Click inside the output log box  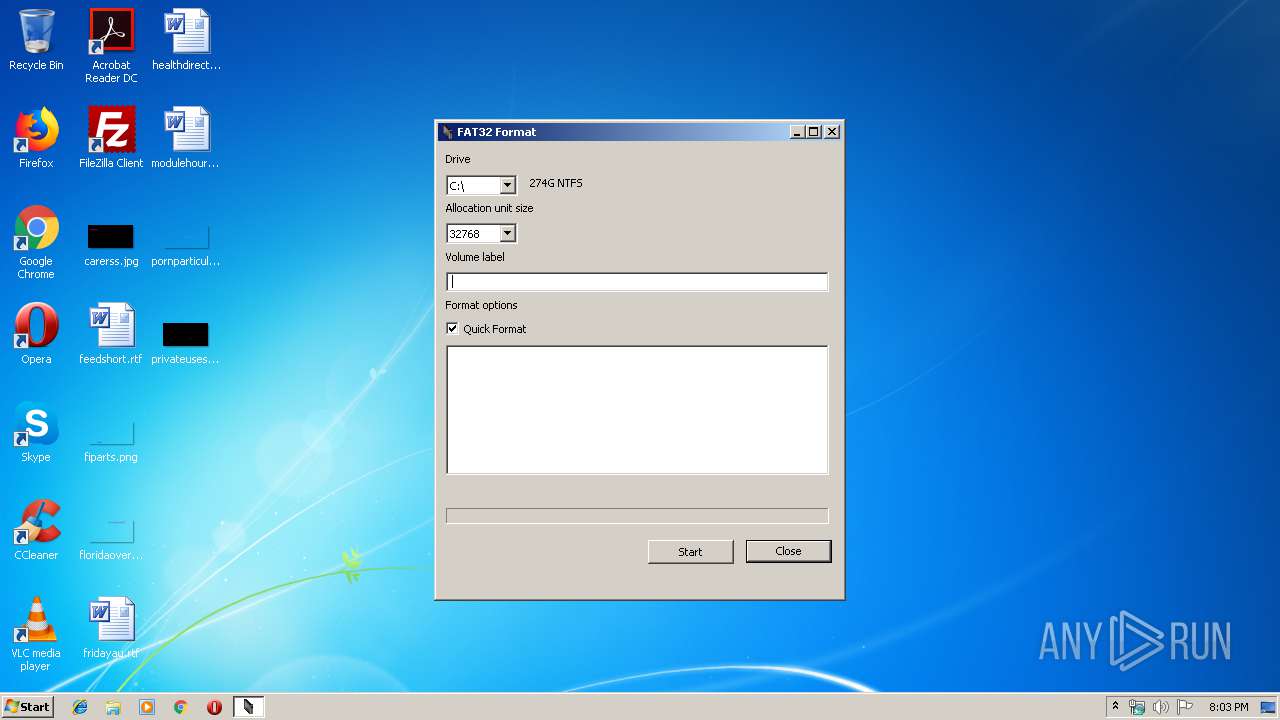coord(637,409)
